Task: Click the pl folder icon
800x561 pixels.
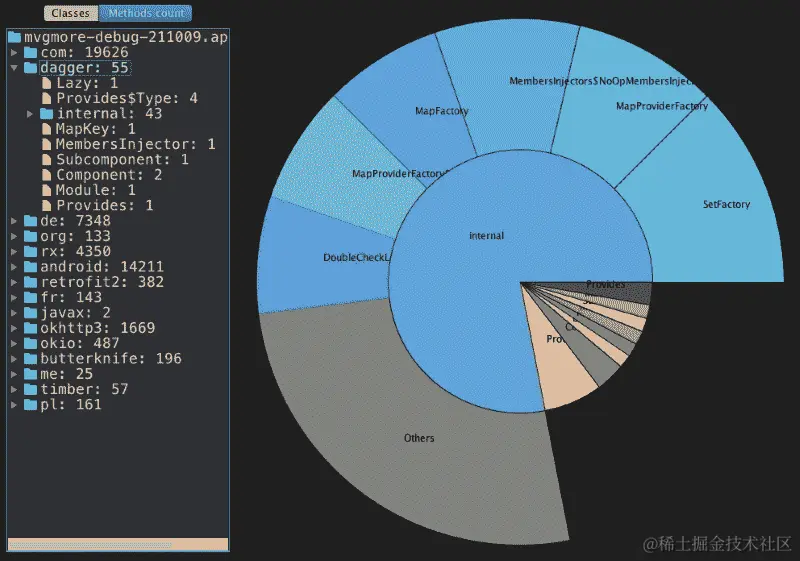Action: point(31,404)
